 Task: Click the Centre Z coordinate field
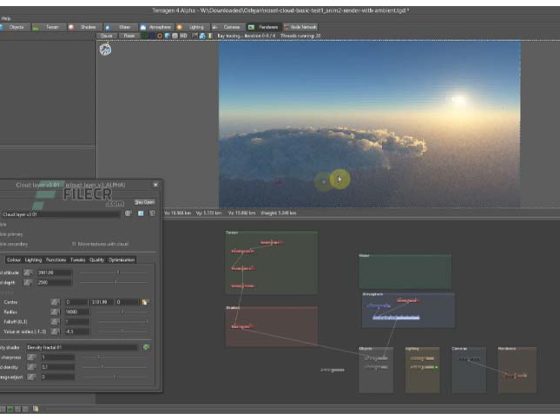(126, 302)
